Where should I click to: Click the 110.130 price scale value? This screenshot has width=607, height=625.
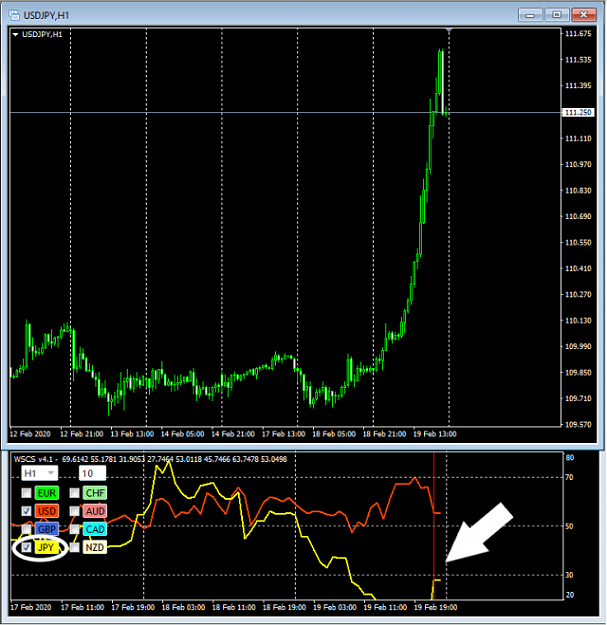tap(578, 320)
